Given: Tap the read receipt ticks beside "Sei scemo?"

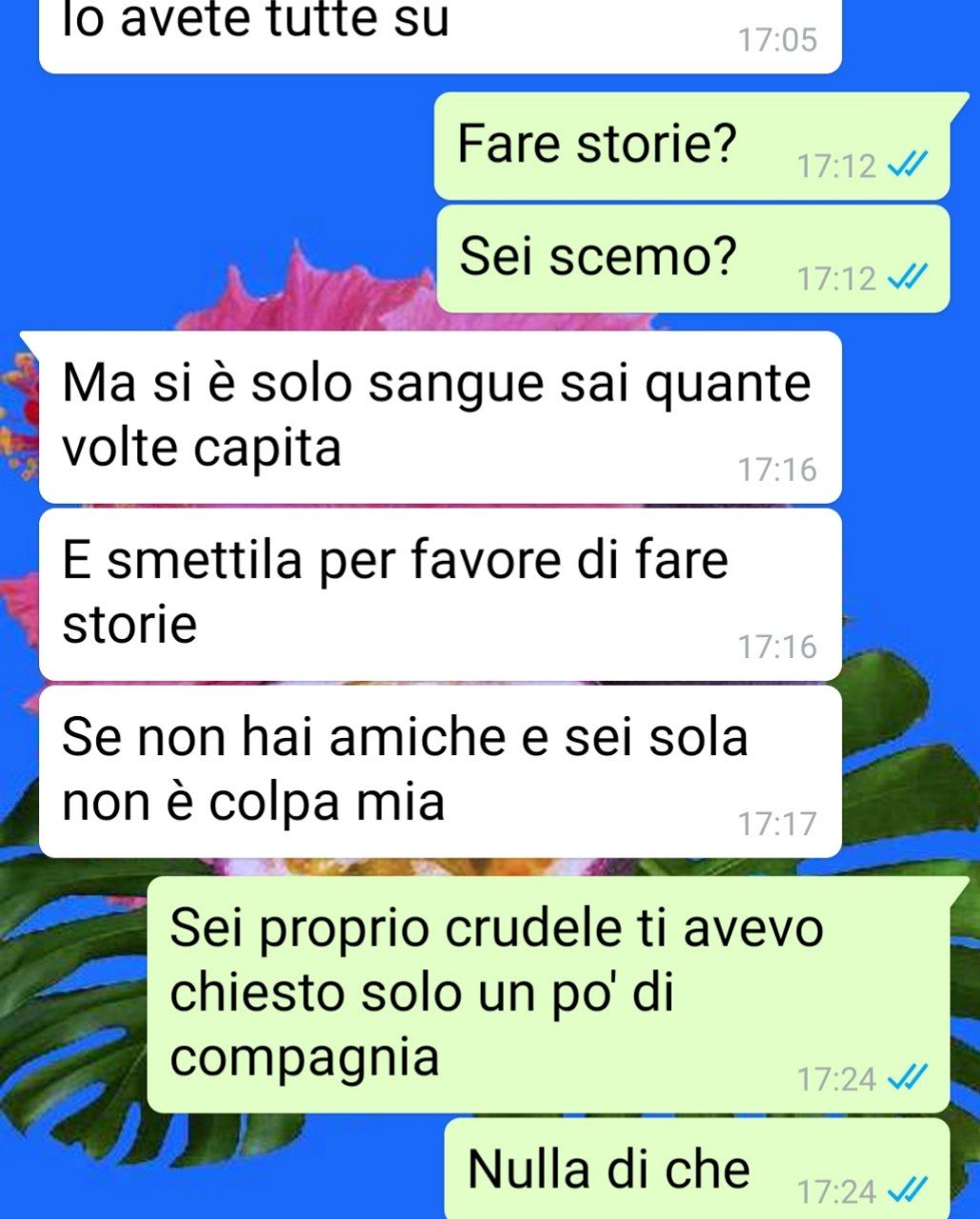Looking at the screenshot, I should click(906, 278).
